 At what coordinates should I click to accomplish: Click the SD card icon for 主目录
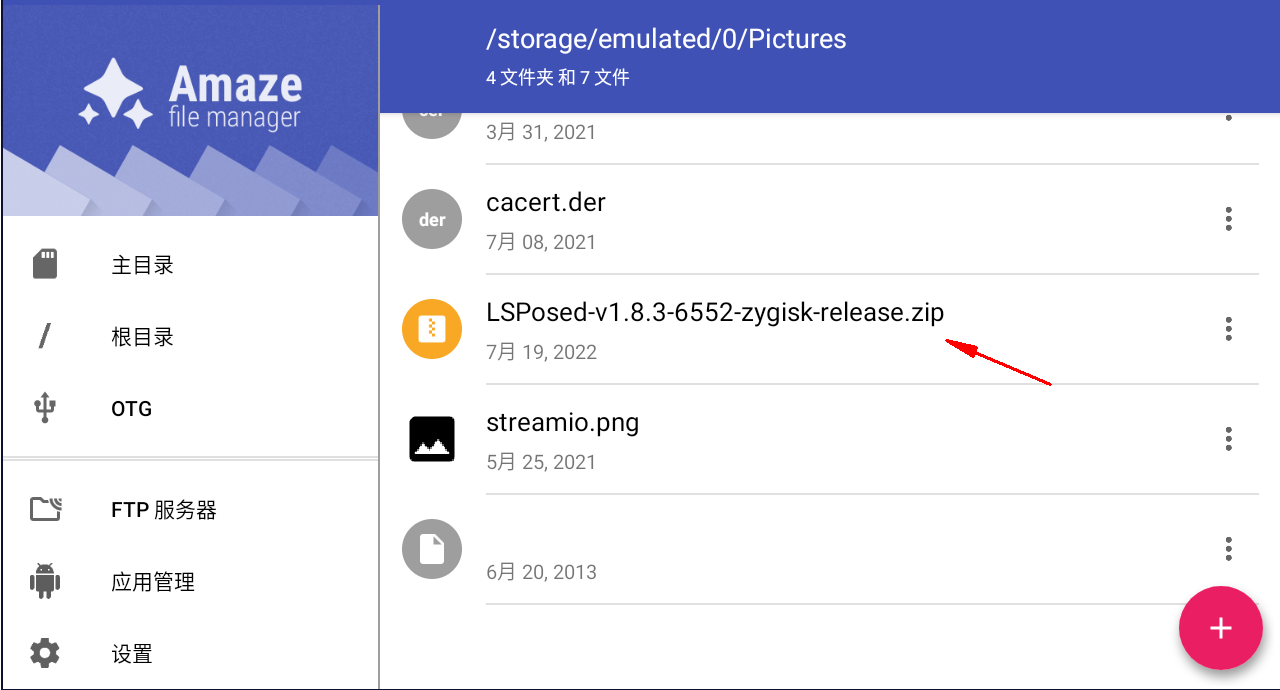[45, 265]
